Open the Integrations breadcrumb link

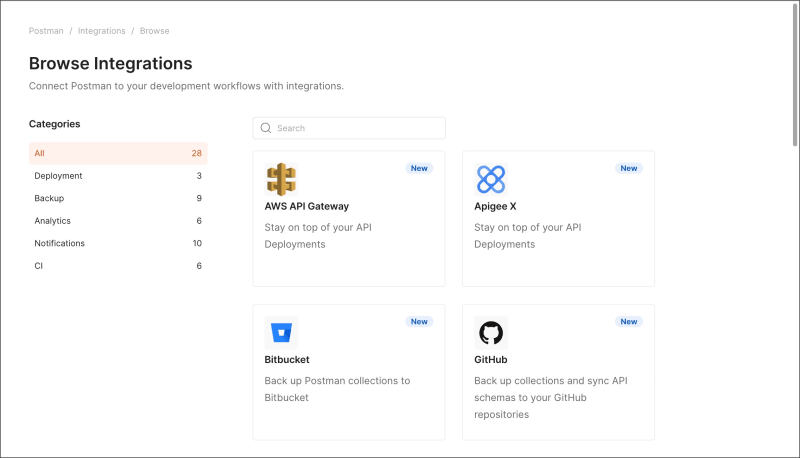click(102, 31)
